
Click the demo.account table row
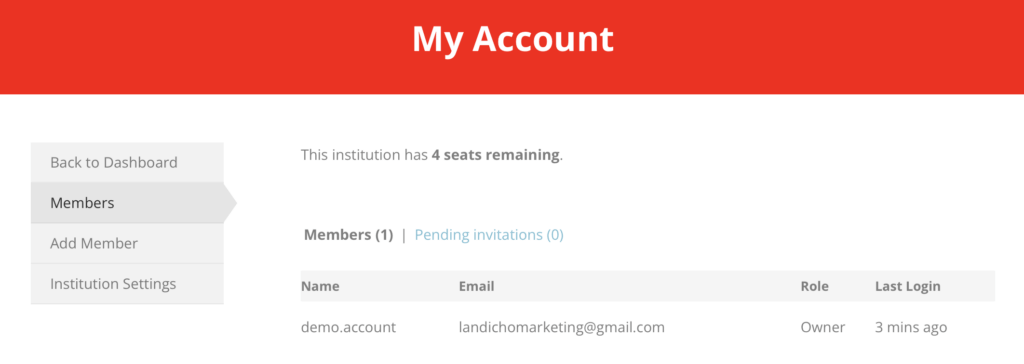coord(648,327)
